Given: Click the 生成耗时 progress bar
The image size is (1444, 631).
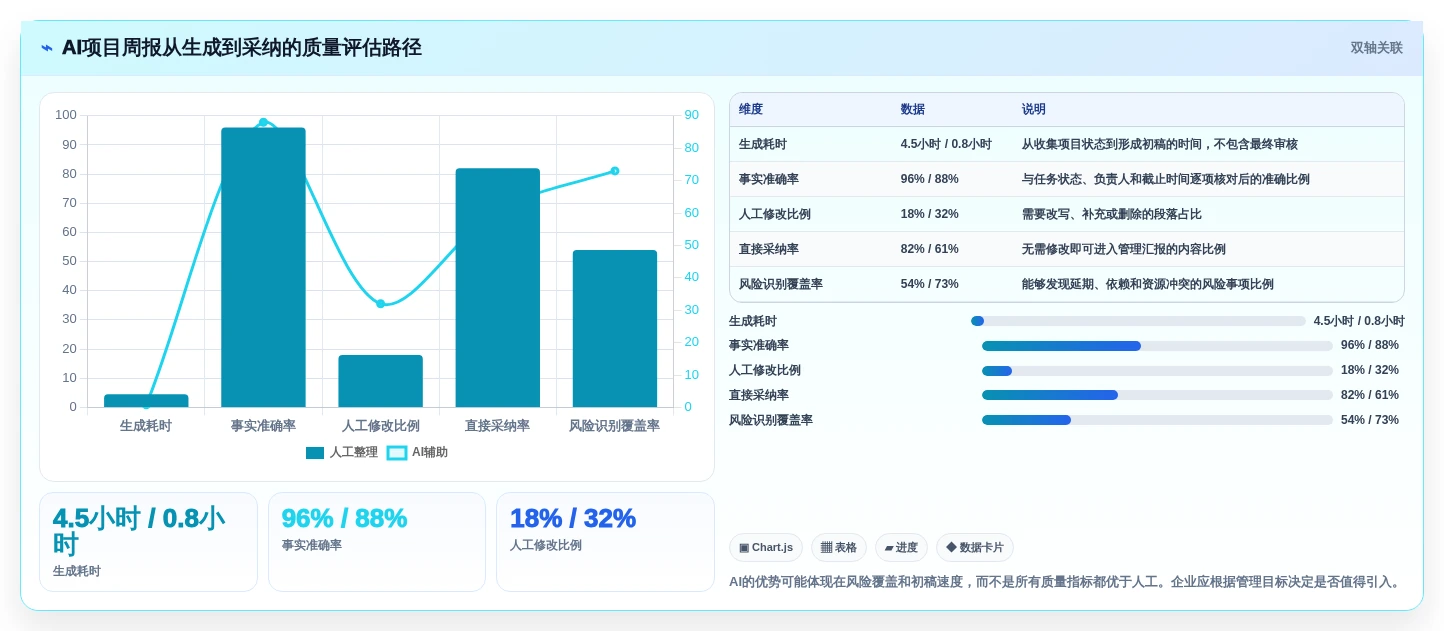Looking at the screenshot, I should [x=1138, y=321].
